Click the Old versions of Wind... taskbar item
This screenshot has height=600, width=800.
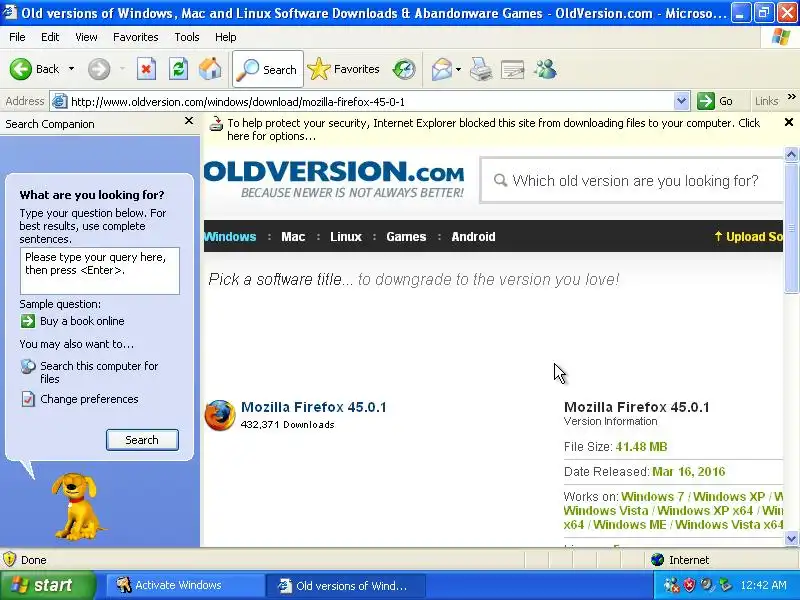345,585
